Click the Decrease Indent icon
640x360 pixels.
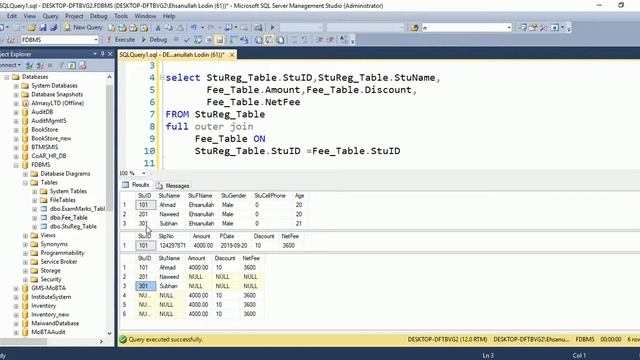click(x=320, y=40)
